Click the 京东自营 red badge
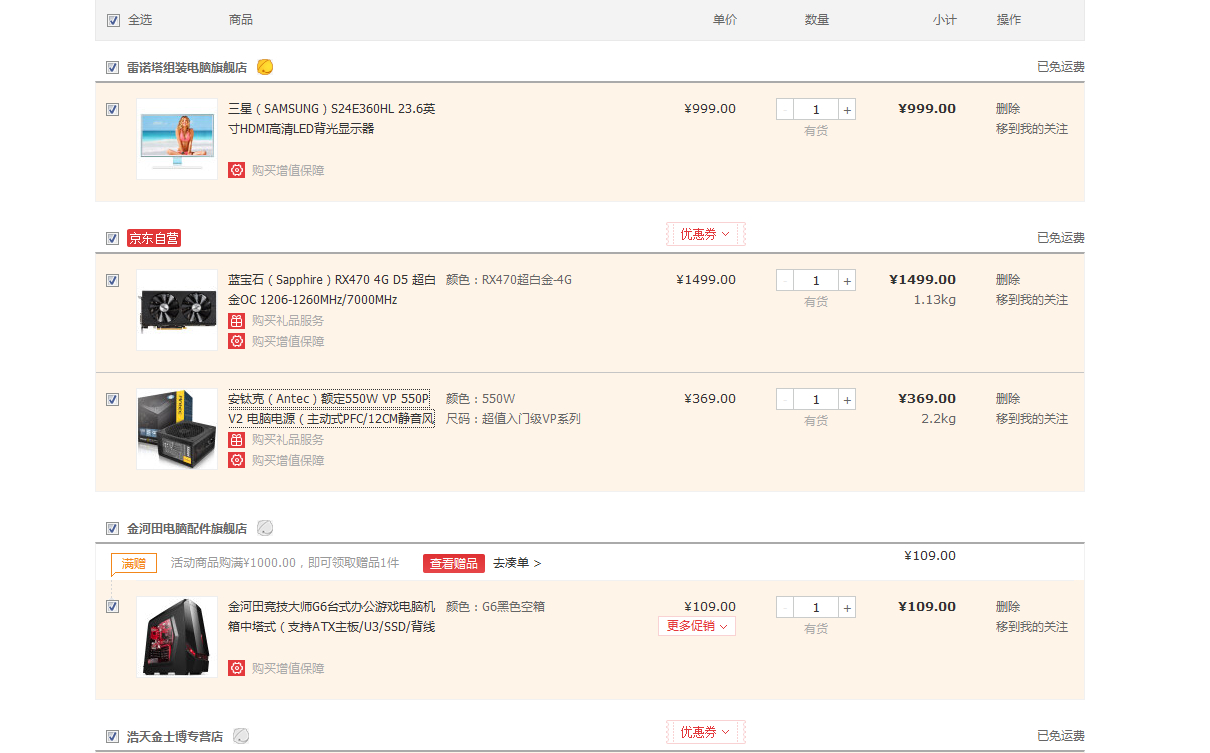Screen dimensions: 1210x753 (x=154, y=238)
